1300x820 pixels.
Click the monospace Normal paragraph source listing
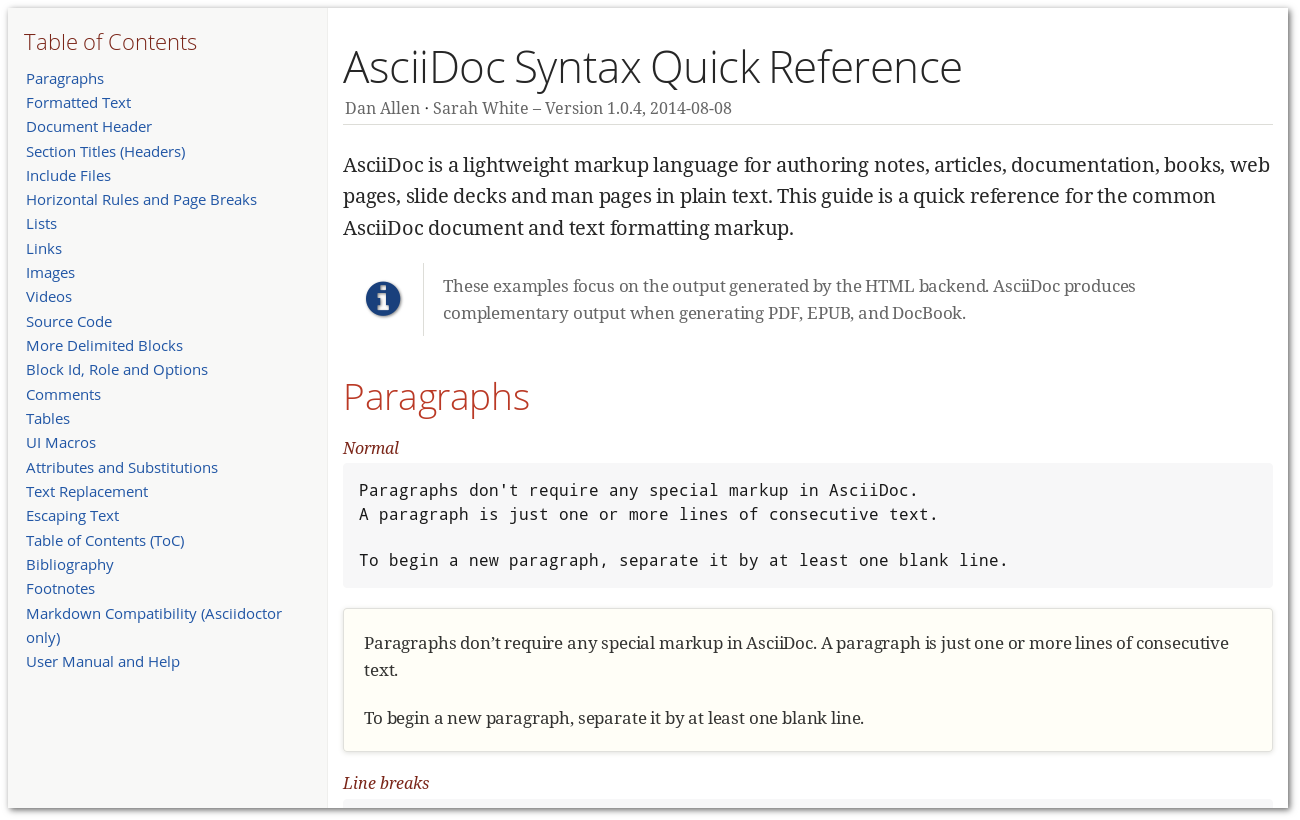[x=807, y=525]
